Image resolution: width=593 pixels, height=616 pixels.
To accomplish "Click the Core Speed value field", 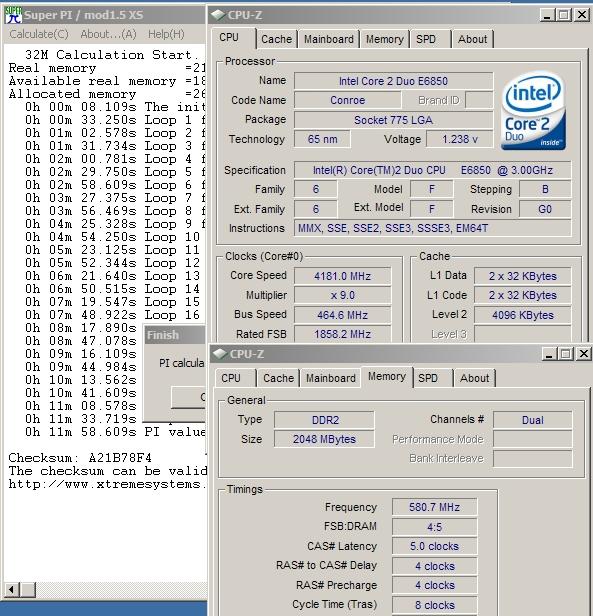I will 342,276.
